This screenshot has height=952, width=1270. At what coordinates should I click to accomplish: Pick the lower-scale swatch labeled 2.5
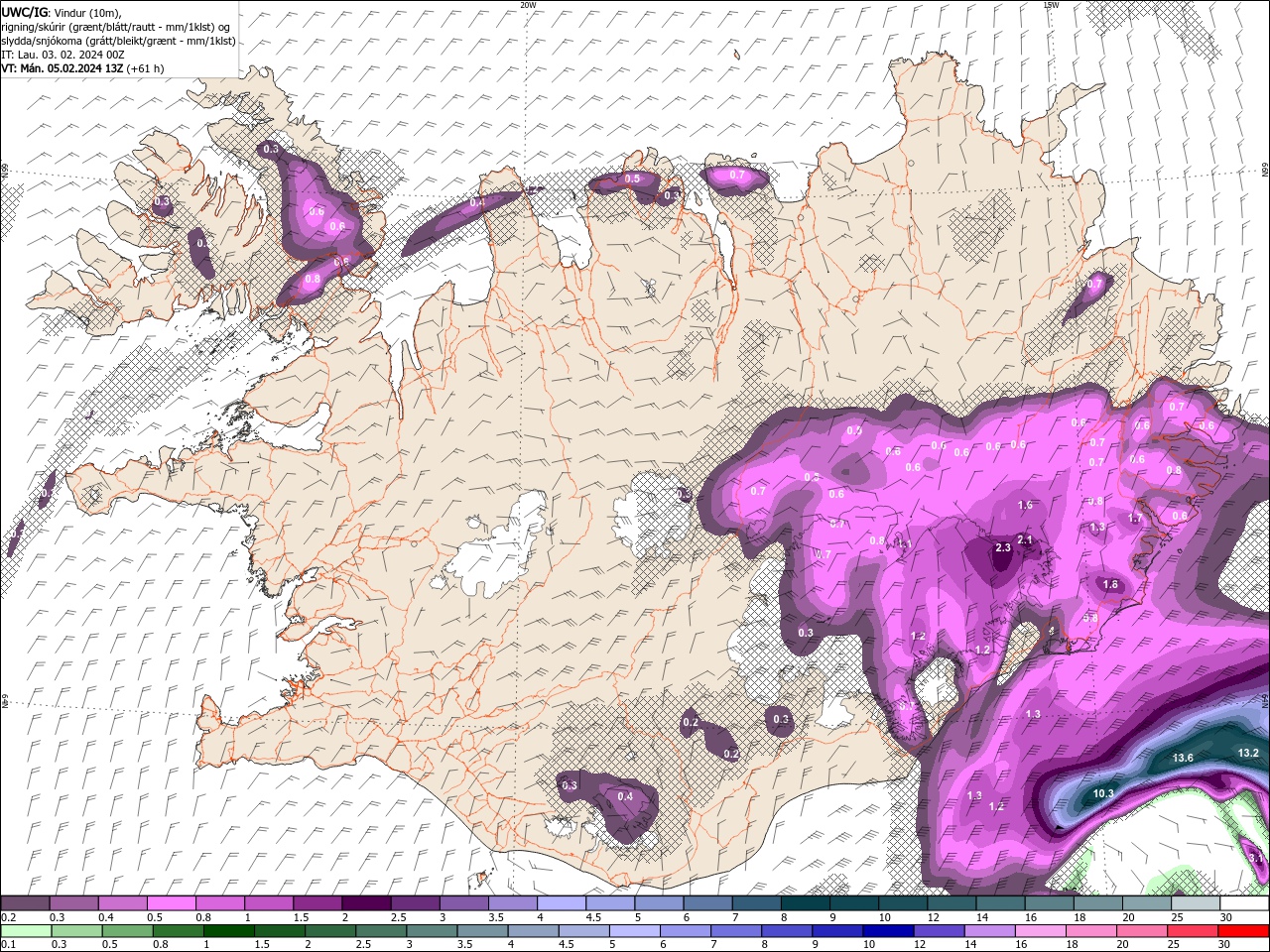coord(381,930)
